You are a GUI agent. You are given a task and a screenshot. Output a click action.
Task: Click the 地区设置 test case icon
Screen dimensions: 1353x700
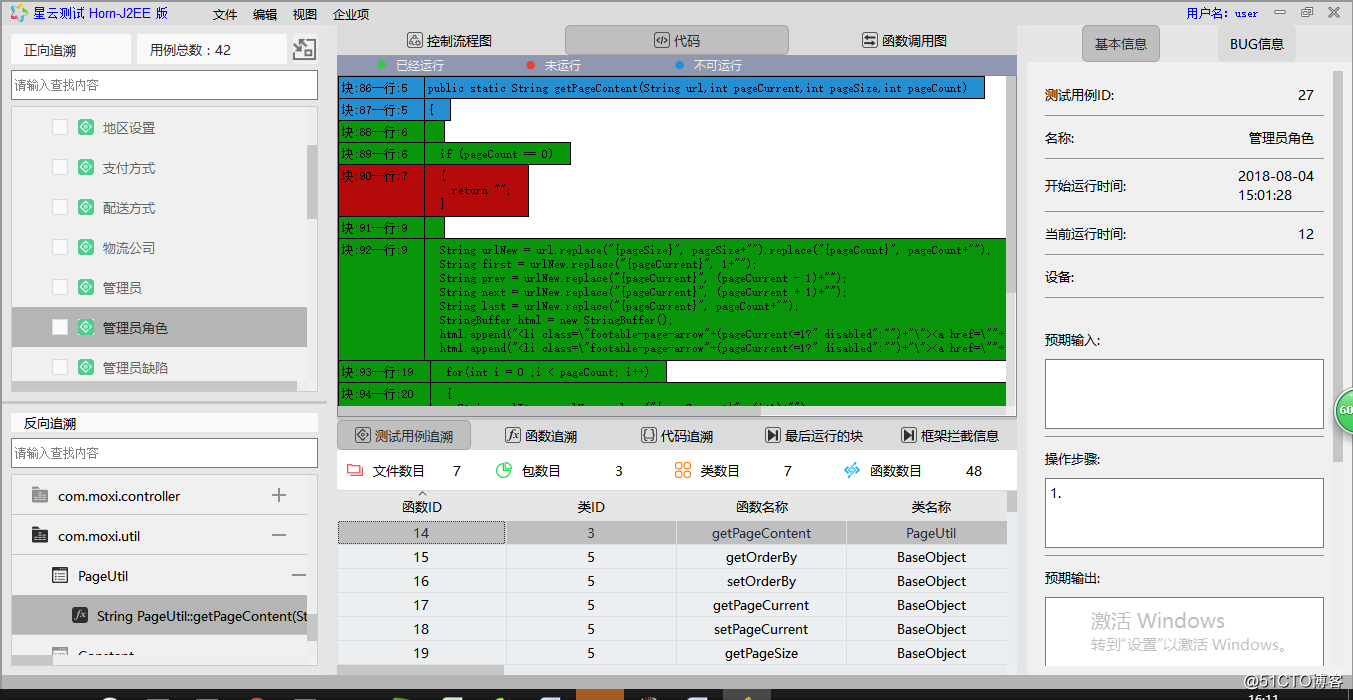coord(86,128)
